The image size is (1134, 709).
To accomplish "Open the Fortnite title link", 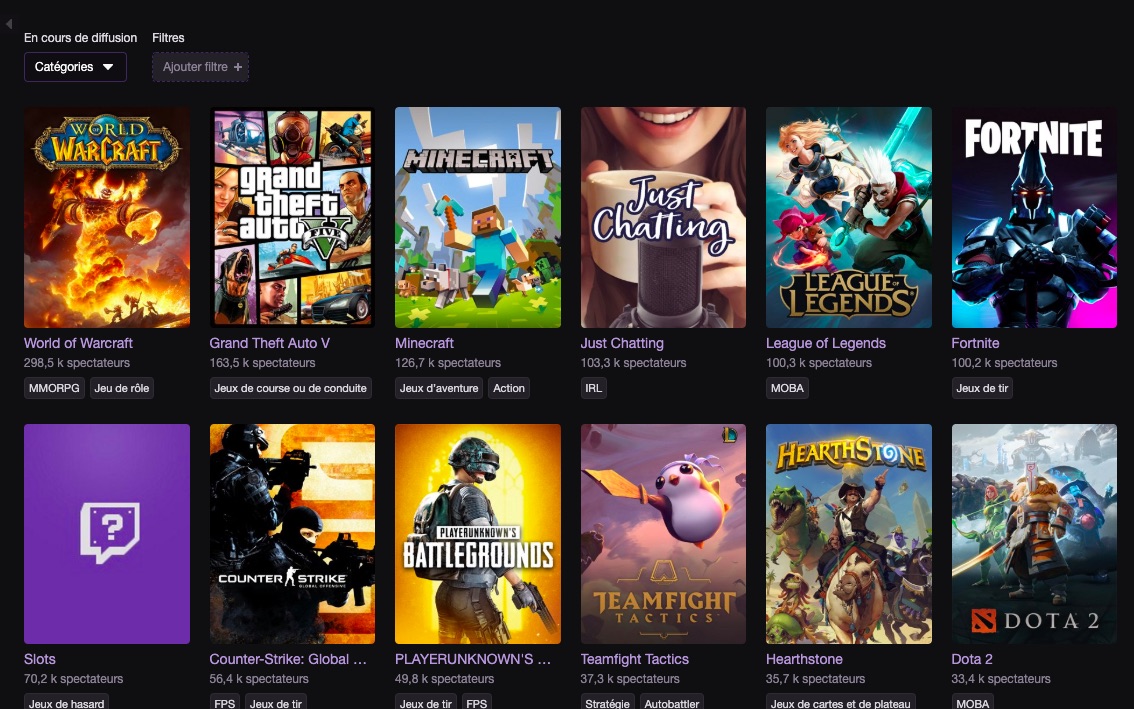I will pyautogui.click(x=976, y=343).
